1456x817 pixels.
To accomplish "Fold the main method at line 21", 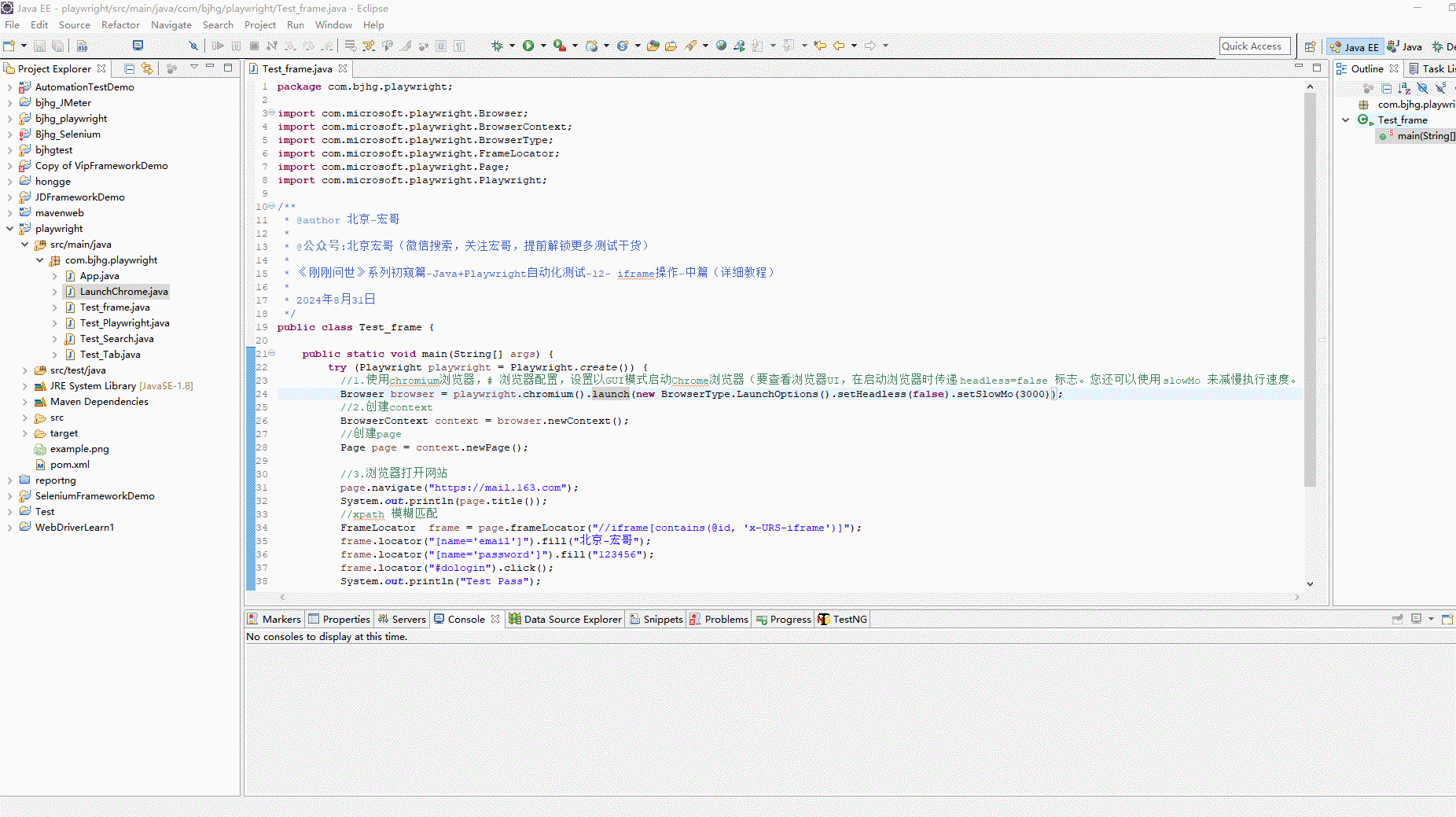I will [272, 354].
